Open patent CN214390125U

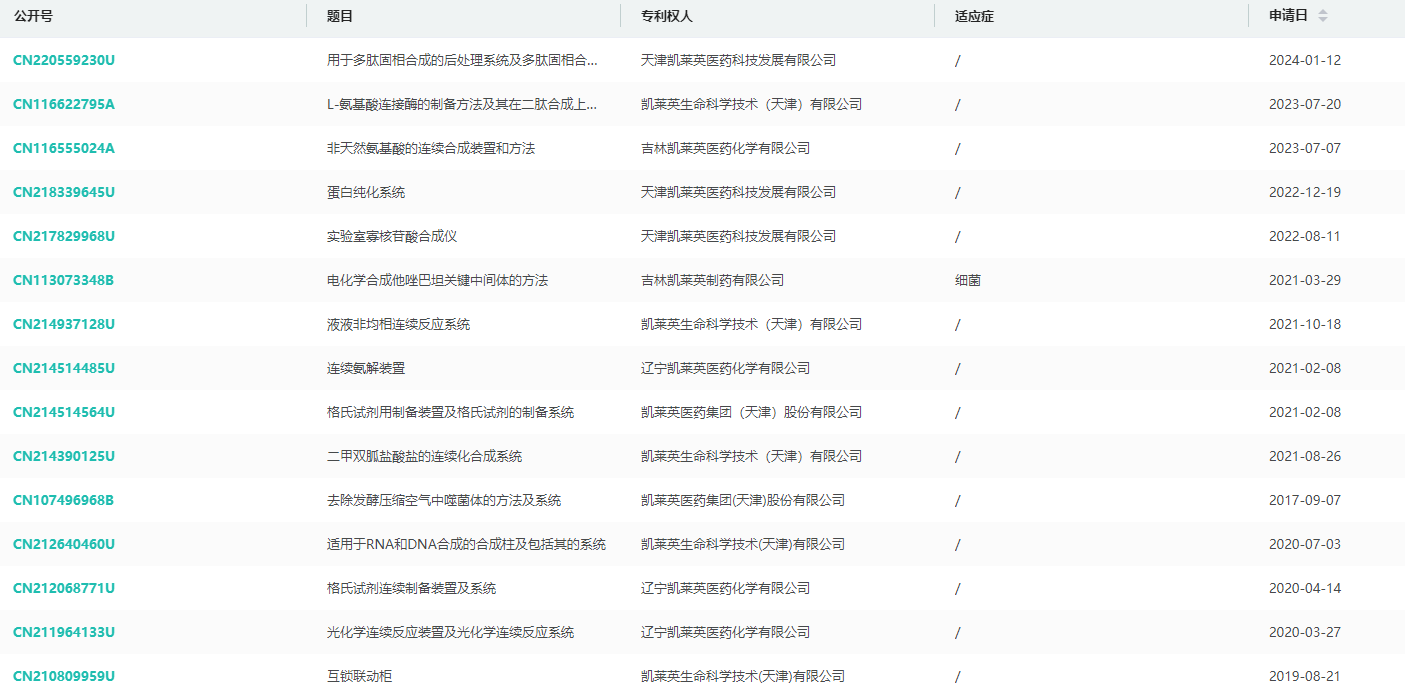click(64, 456)
